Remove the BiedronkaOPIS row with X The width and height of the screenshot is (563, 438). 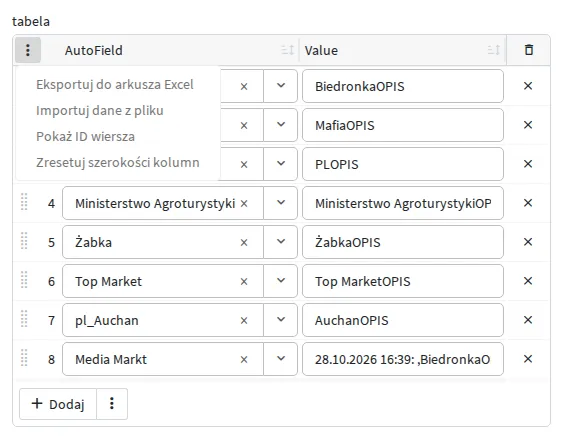(x=528, y=86)
